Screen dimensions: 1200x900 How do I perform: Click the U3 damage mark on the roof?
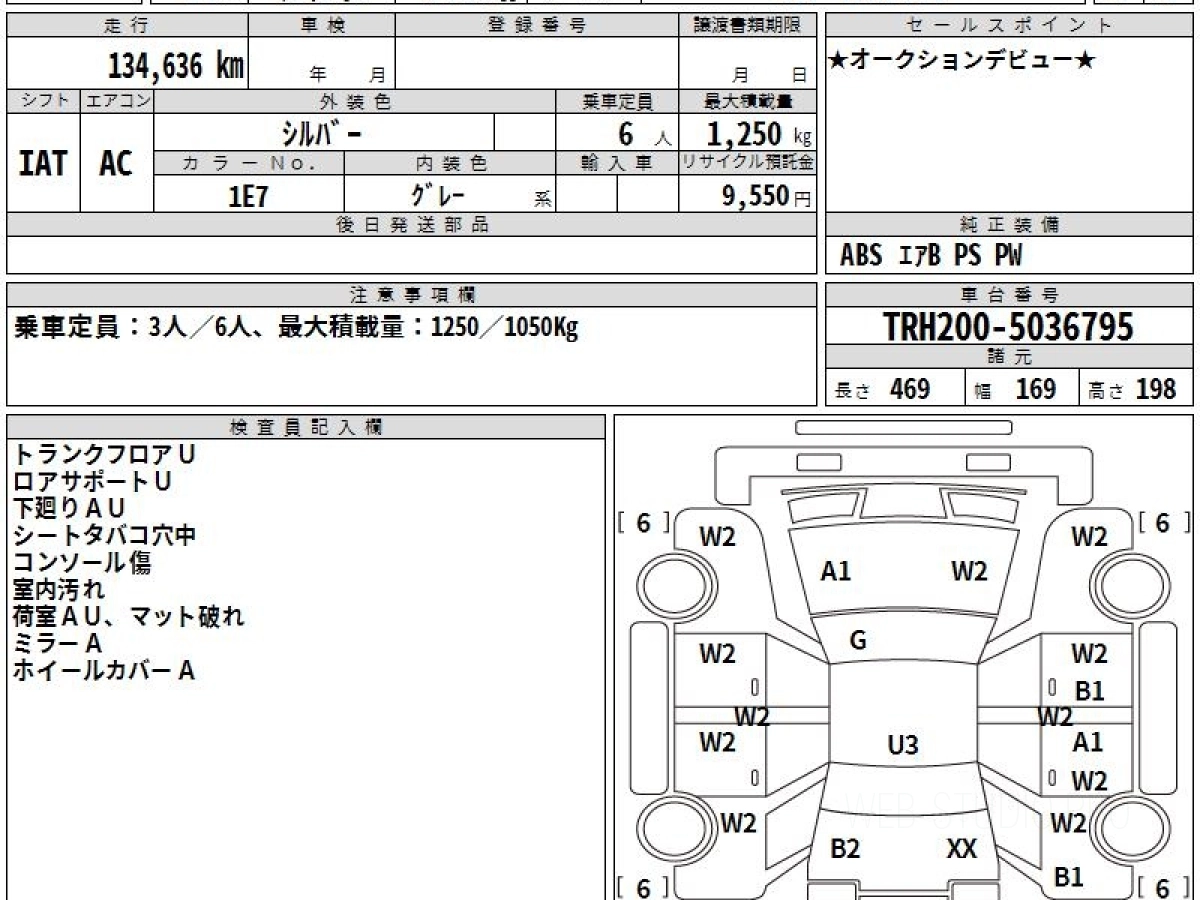pyautogui.click(x=903, y=745)
